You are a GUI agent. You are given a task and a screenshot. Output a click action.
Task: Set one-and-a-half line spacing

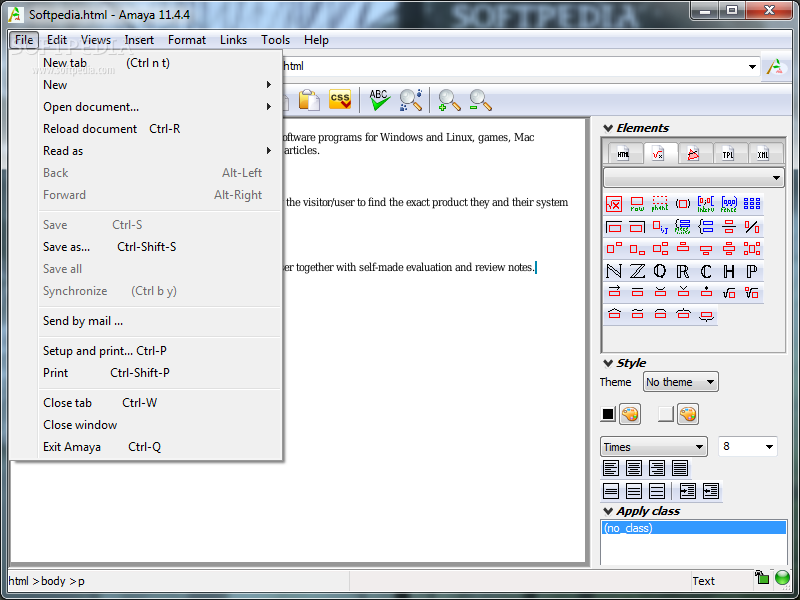coord(634,491)
